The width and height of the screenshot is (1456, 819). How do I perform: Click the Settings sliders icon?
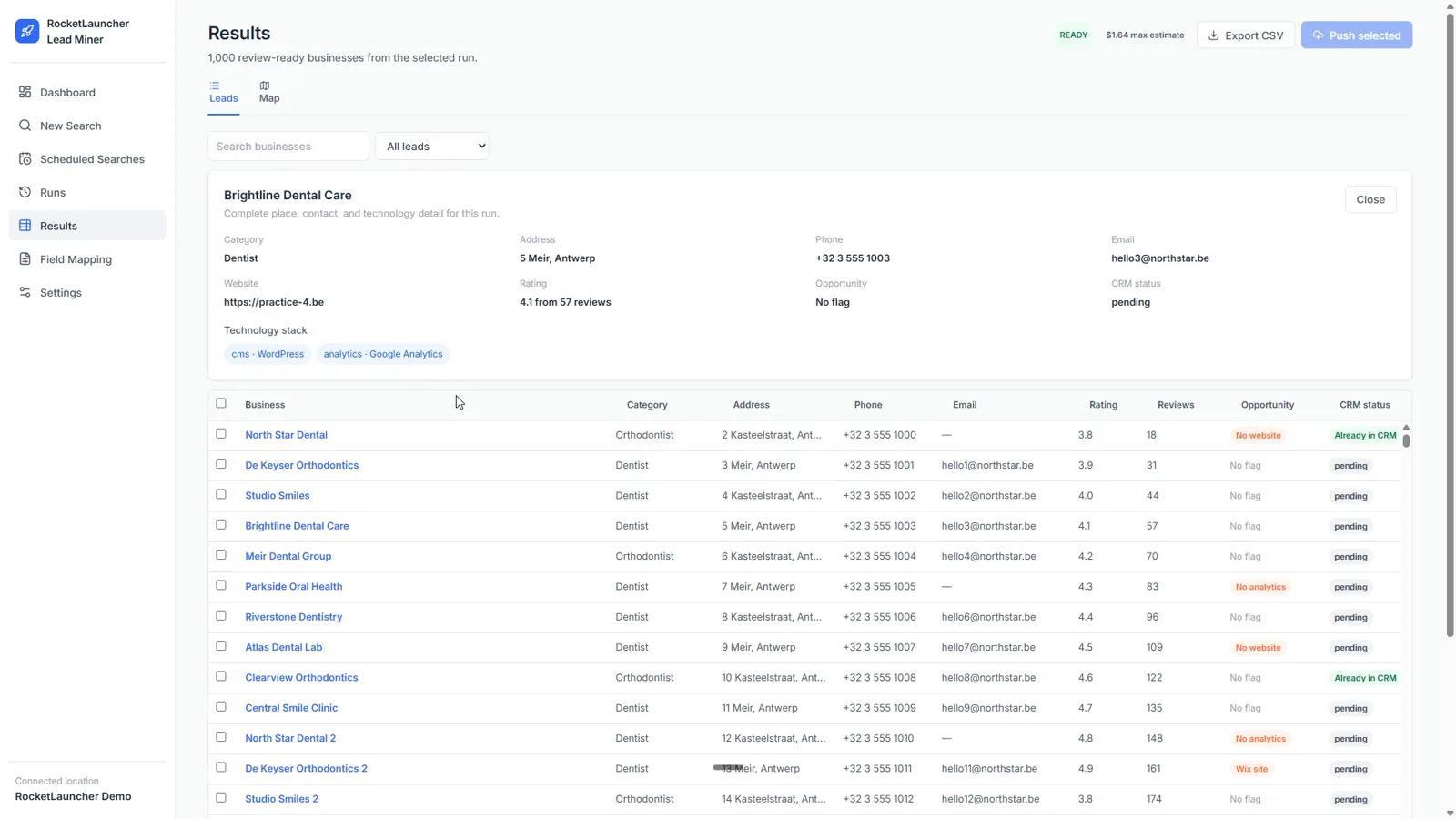click(25, 292)
